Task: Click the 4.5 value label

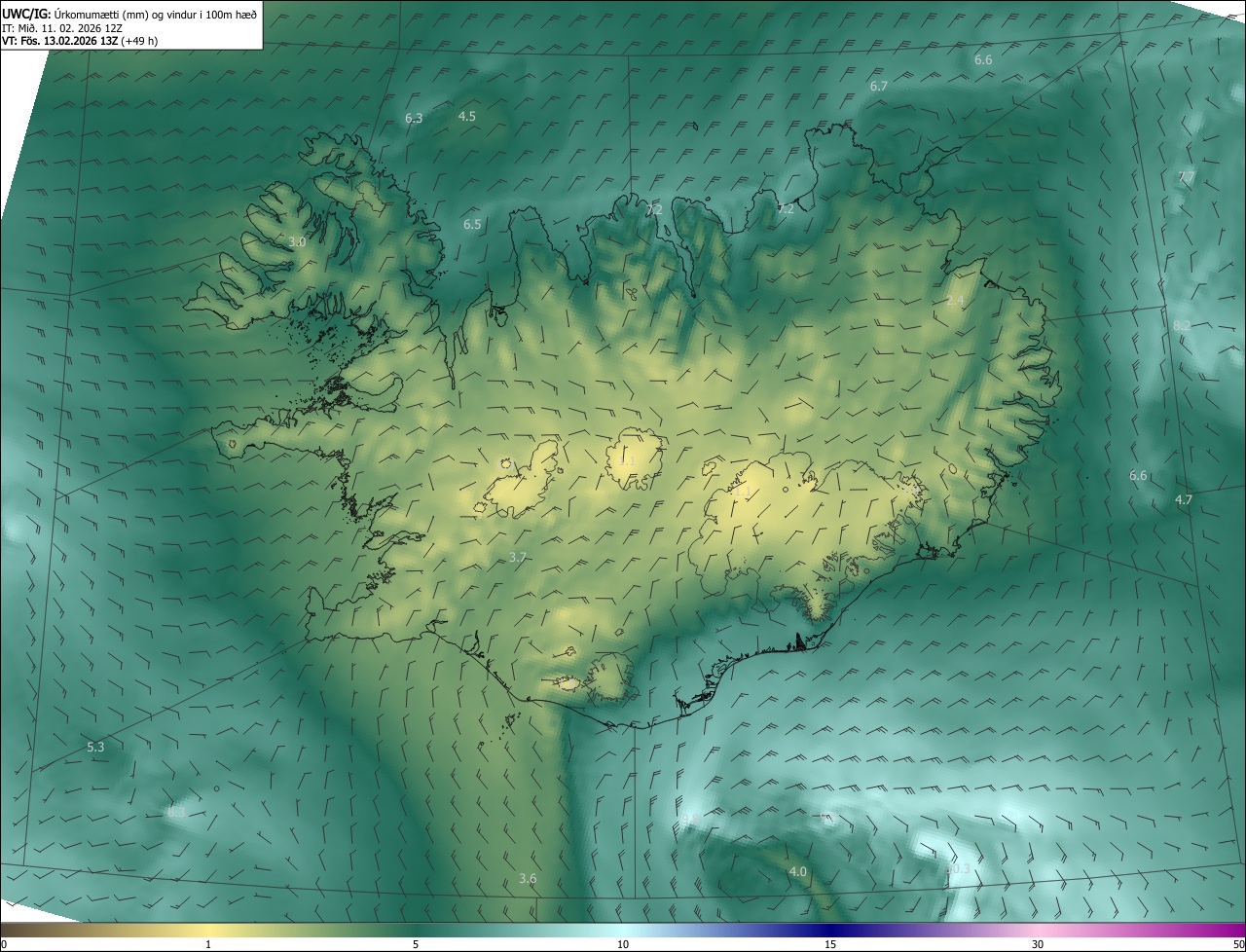Action: pos(467,116)
